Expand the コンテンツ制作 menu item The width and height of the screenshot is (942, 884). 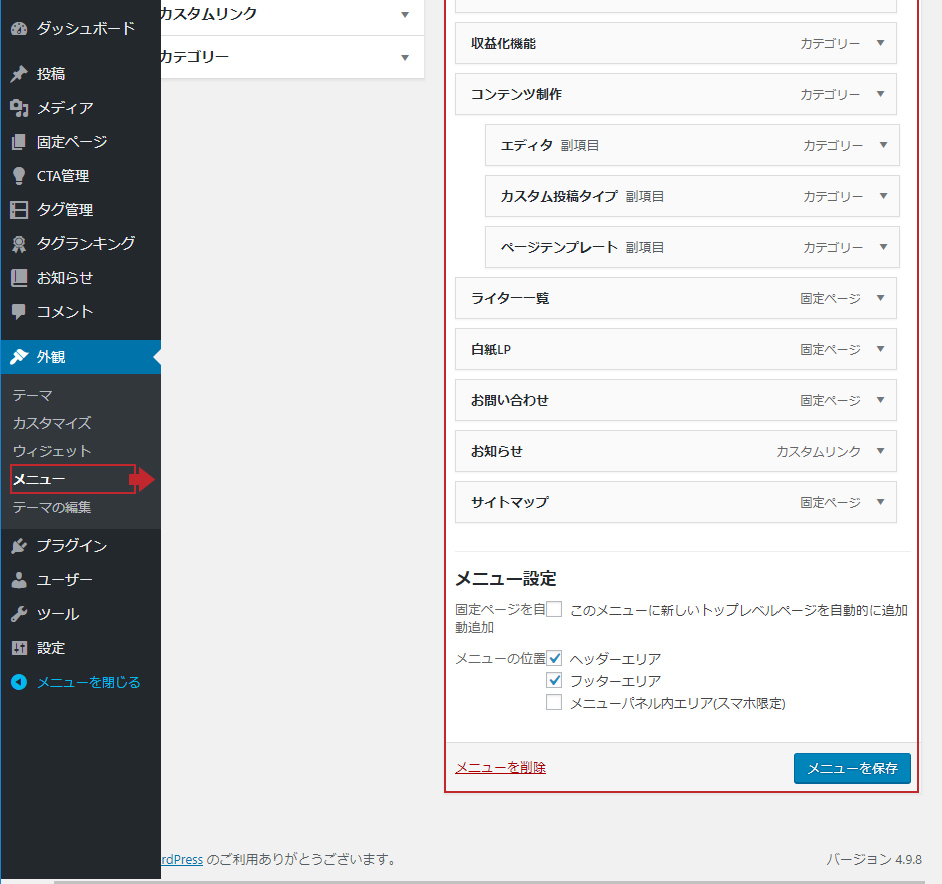pyautogui.click(x=880, y=94)
